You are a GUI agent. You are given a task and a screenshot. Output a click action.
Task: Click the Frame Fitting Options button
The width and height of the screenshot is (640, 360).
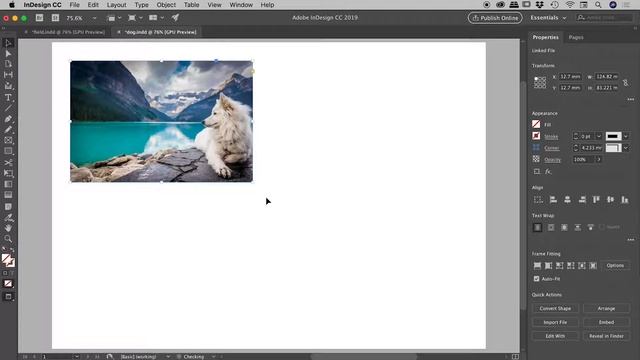point(615,266)
